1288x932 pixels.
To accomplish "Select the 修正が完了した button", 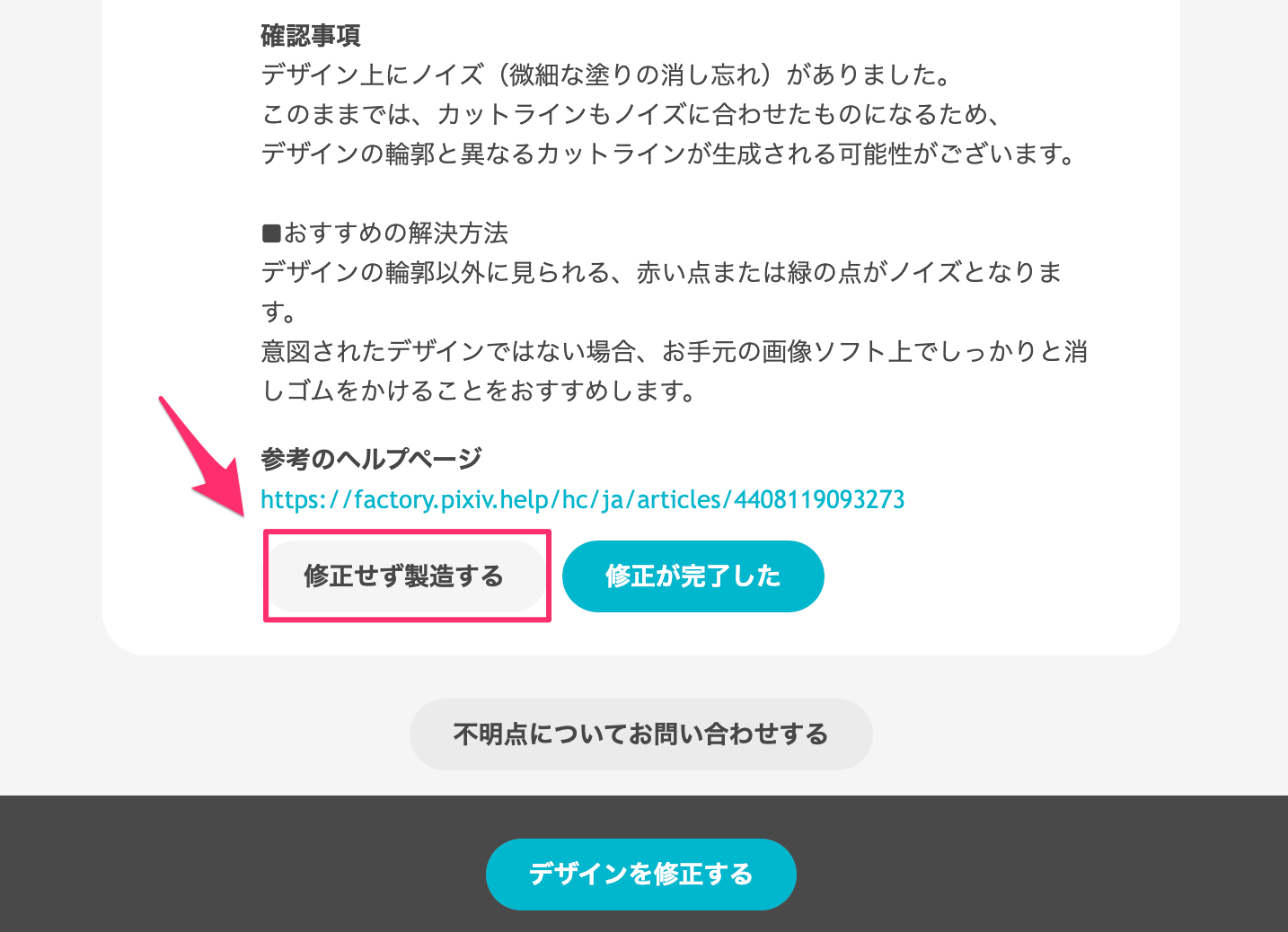I will coord(693,576).
